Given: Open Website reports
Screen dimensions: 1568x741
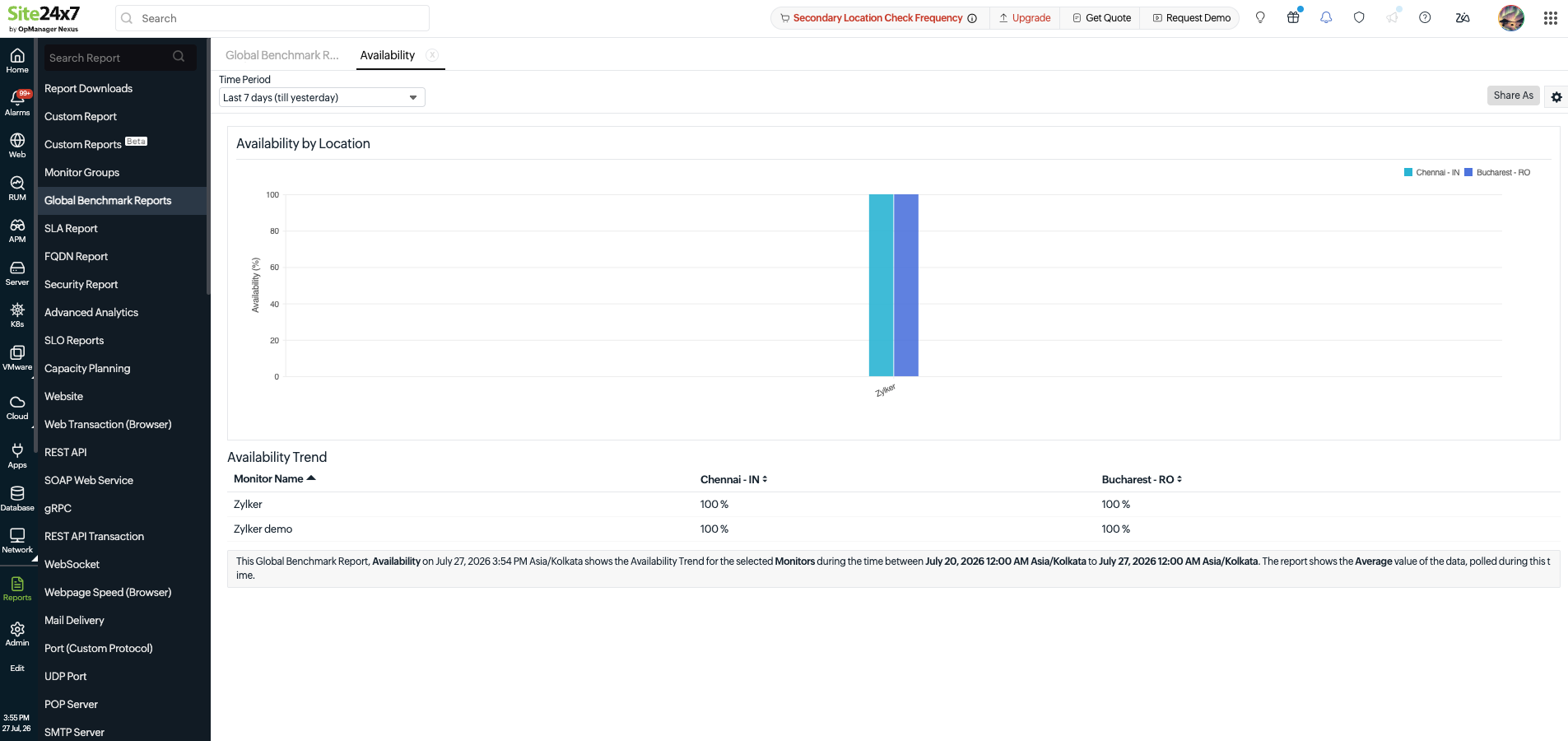Looking at the screenshot, I should point(63,396).
